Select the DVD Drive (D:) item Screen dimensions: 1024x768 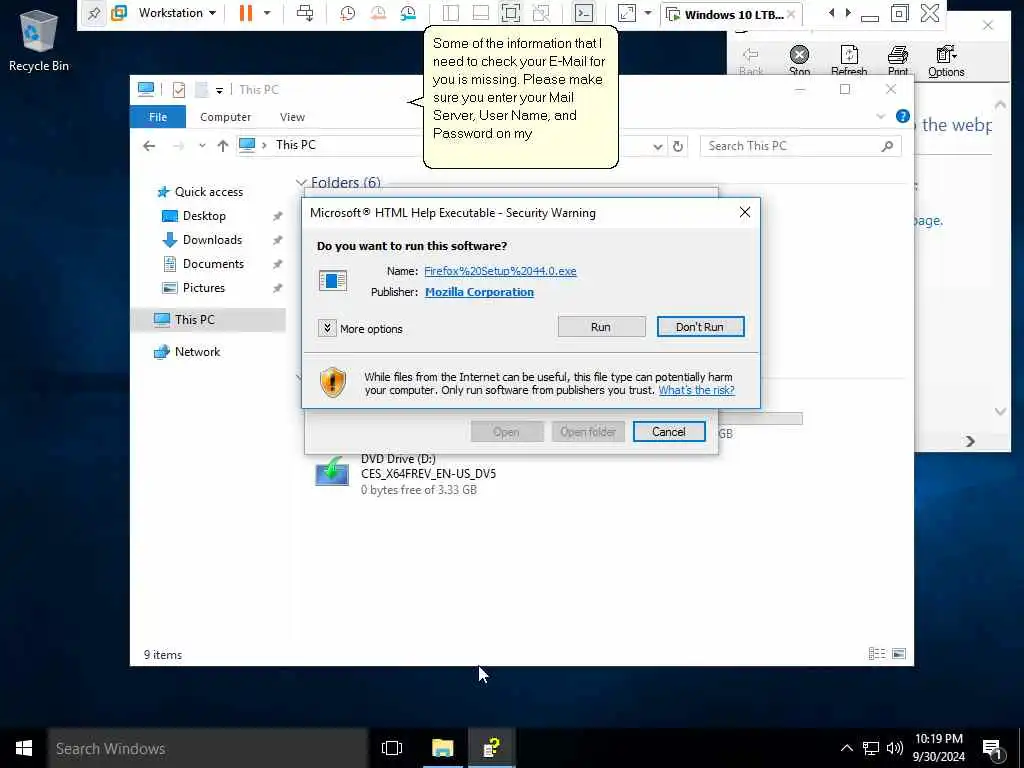tap(406, 474)
